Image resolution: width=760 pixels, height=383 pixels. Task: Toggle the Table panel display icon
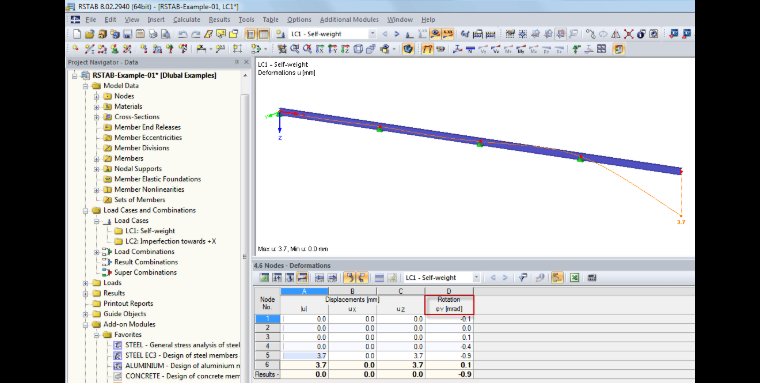(264, 34)
